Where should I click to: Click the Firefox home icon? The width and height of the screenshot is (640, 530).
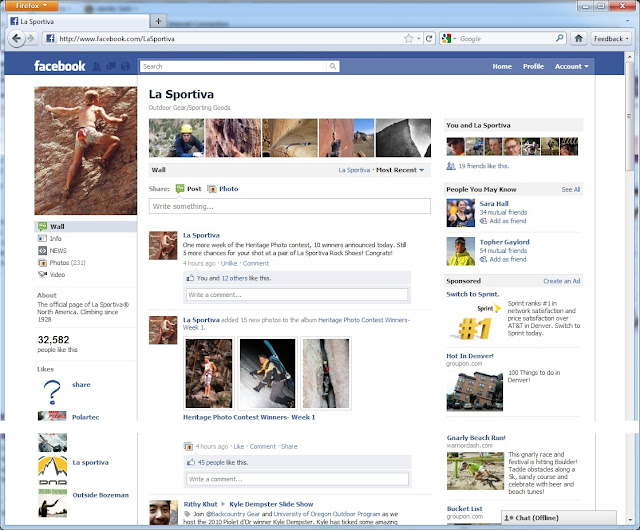coord(578,39)
